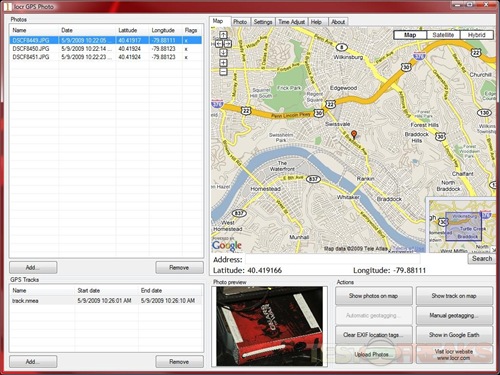The height and width of the screenshot is (375, 500).
Task: Switch map view to Satellite mode
Action: pyautogui.click(x=443, y=35)
